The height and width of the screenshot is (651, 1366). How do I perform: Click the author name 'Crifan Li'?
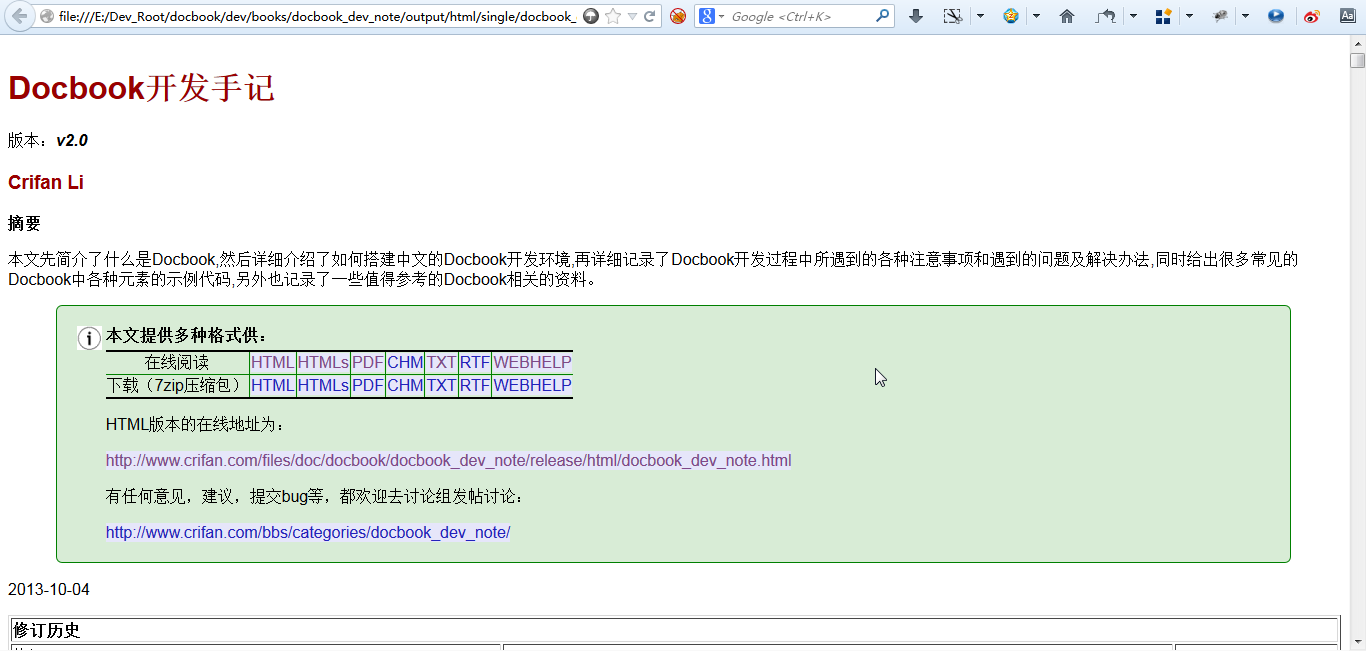(46, 182)
